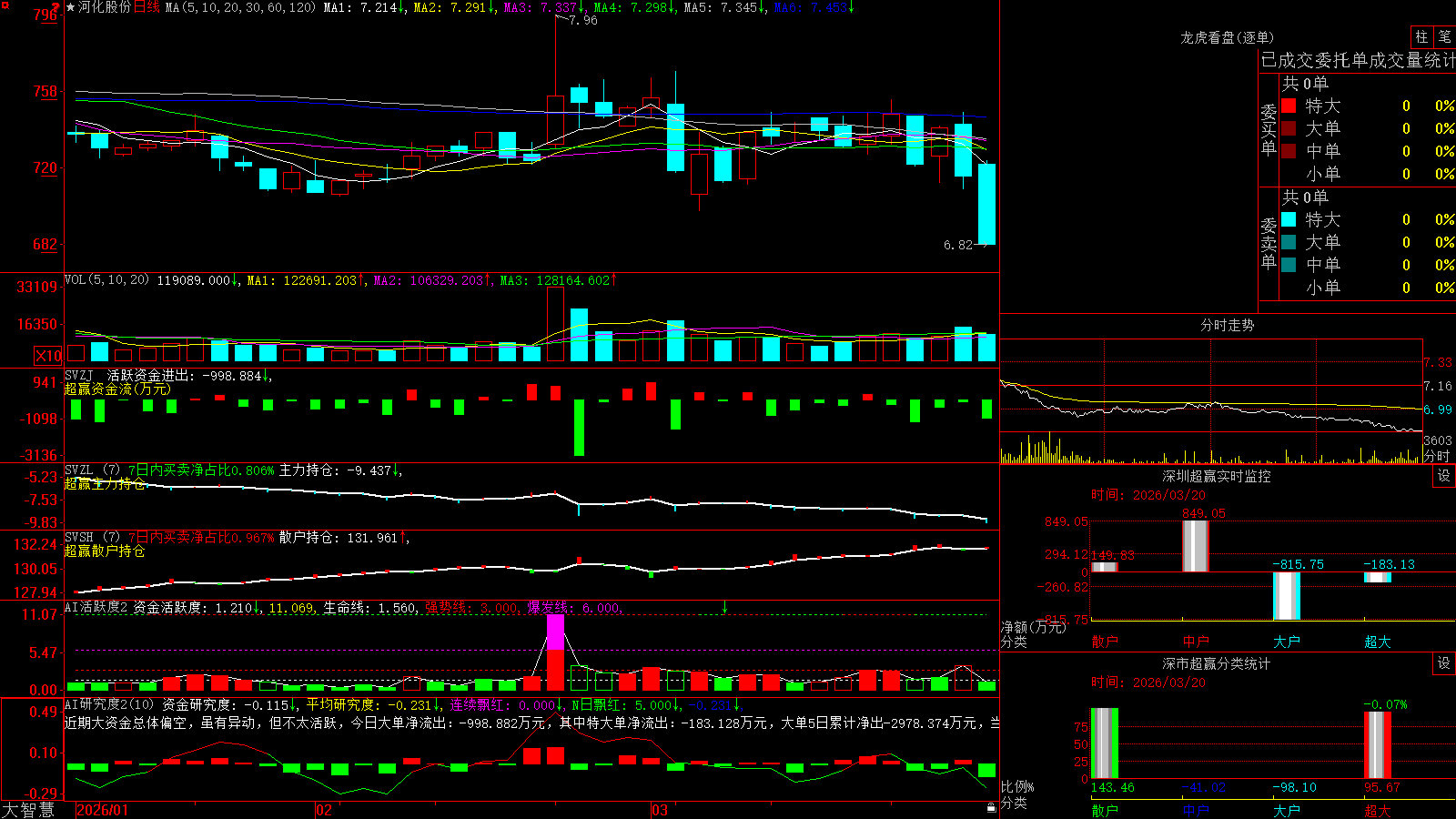This screenshot has height=819, width=1456.
Task: Click the green down-arrow marker on AI活跃度 panel
Action: (x=724, y=607)
